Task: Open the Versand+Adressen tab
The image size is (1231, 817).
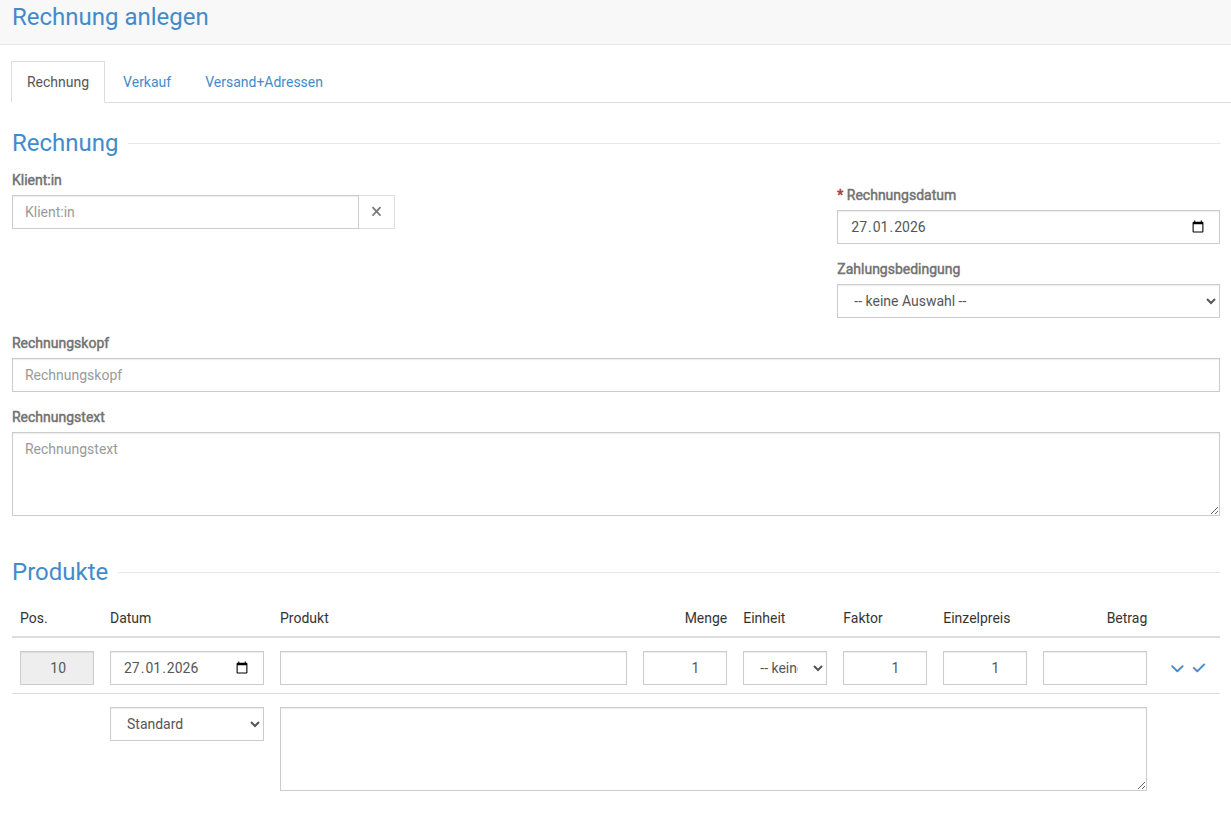Action: (264, 82)
